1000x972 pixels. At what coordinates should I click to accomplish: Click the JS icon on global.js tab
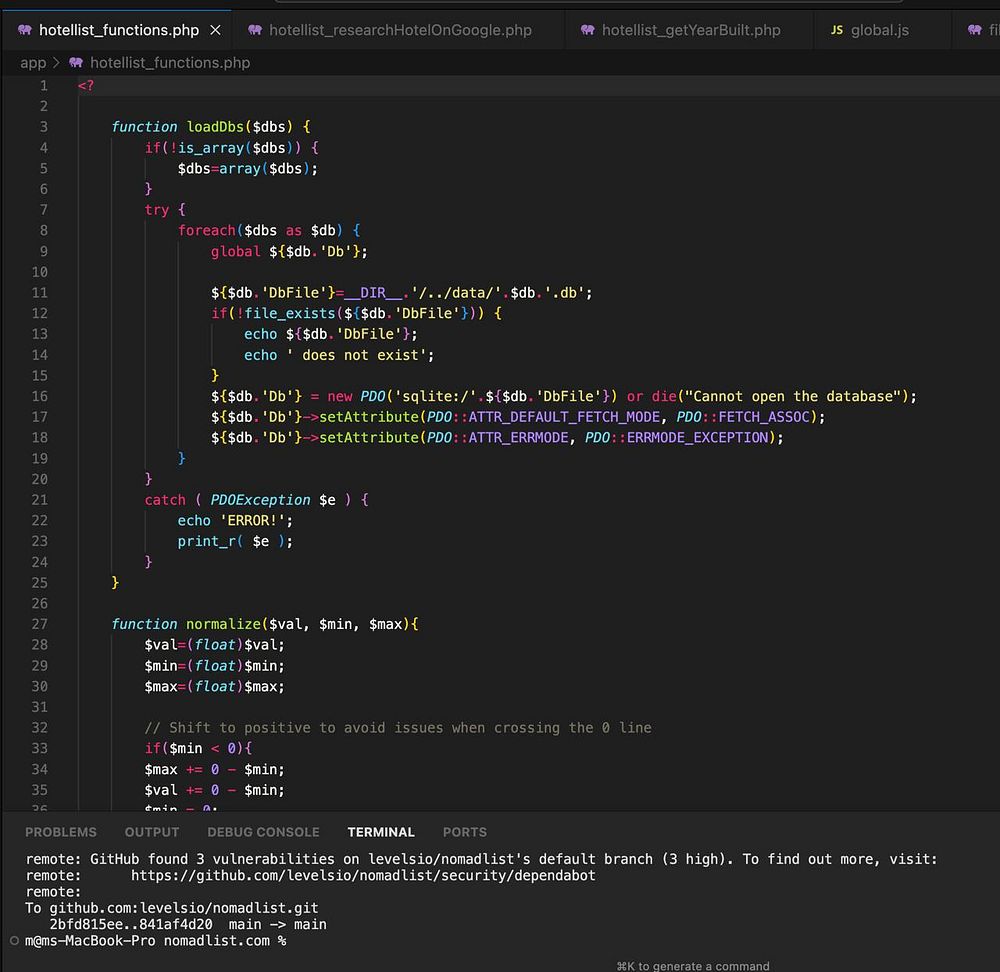click(x=837, y=30)
